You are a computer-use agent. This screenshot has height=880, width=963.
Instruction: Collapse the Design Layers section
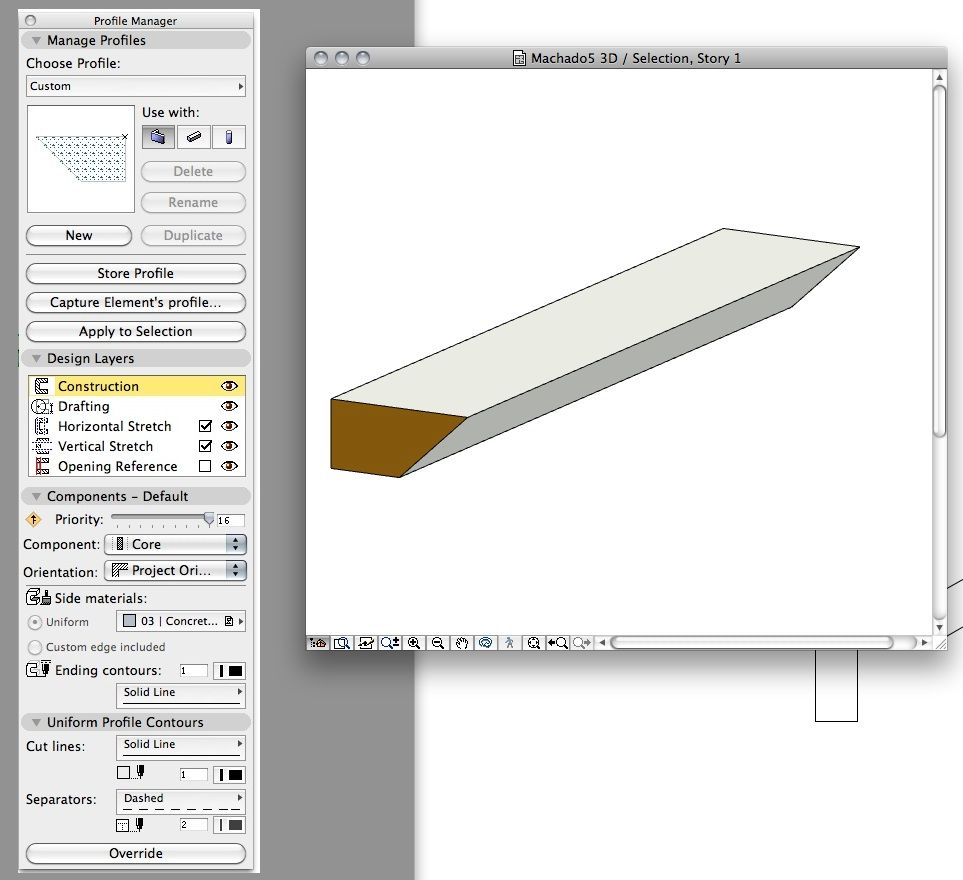pyautogui.click(x=36, y=359)
